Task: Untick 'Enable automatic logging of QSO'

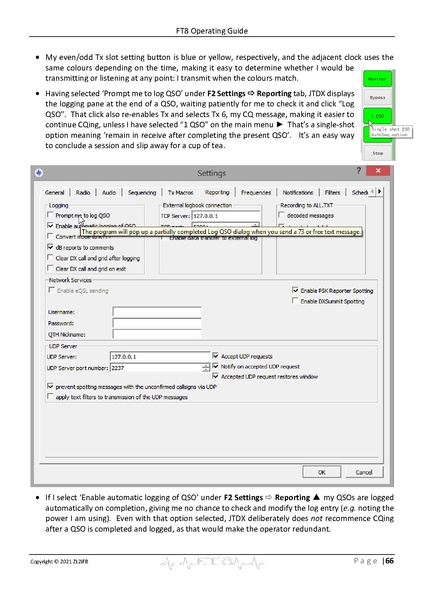Action: coord(50,225)
